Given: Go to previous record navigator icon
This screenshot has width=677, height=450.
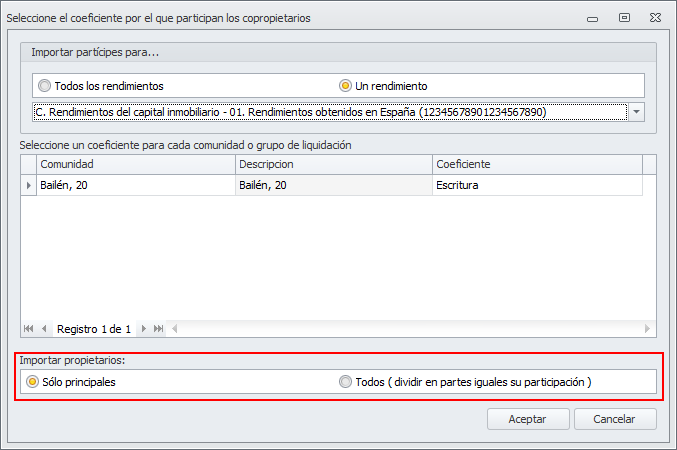Looking at the screenshot, I should (44, 329).
